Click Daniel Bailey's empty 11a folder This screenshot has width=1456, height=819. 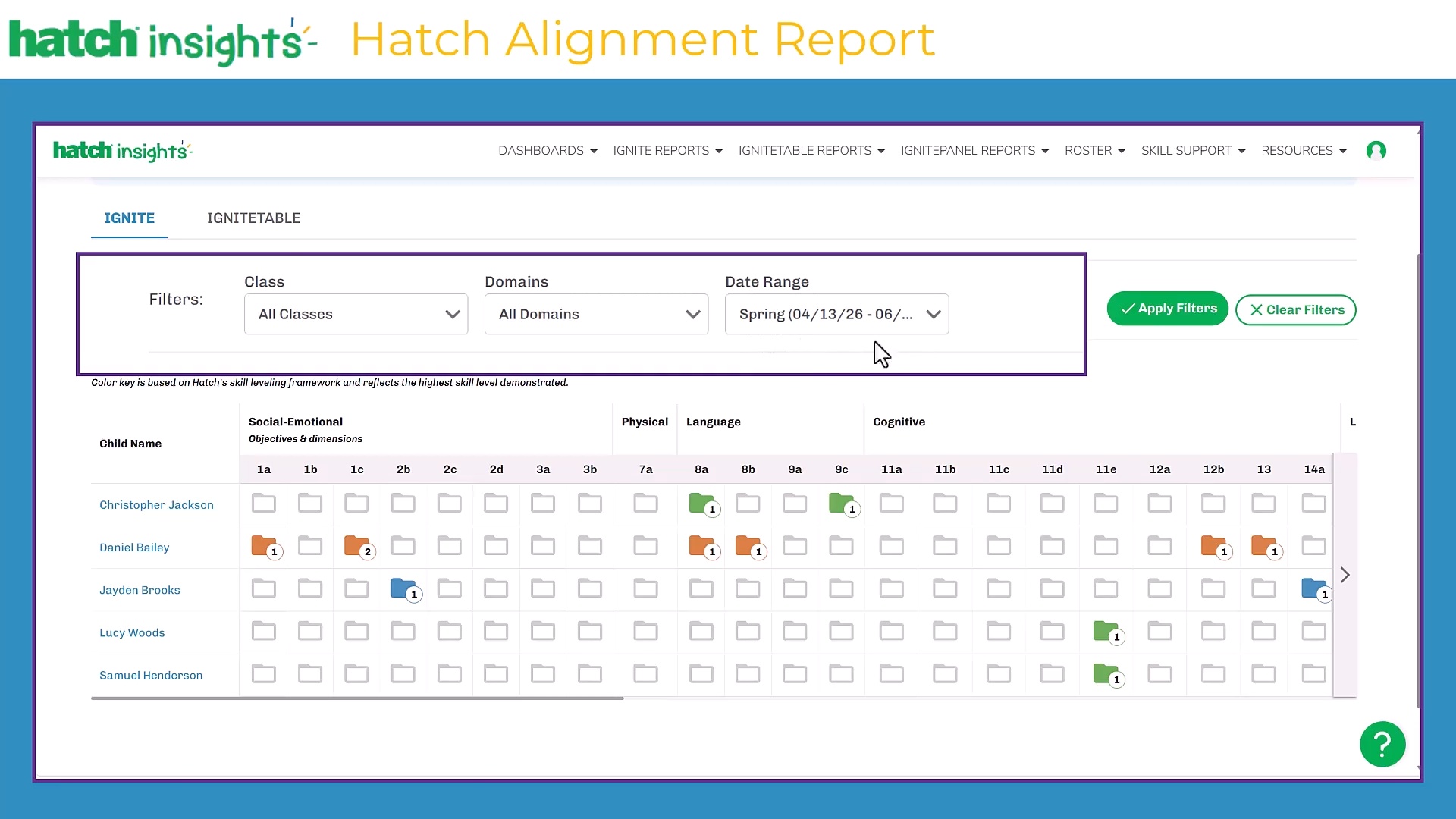[x=892, y=546]
